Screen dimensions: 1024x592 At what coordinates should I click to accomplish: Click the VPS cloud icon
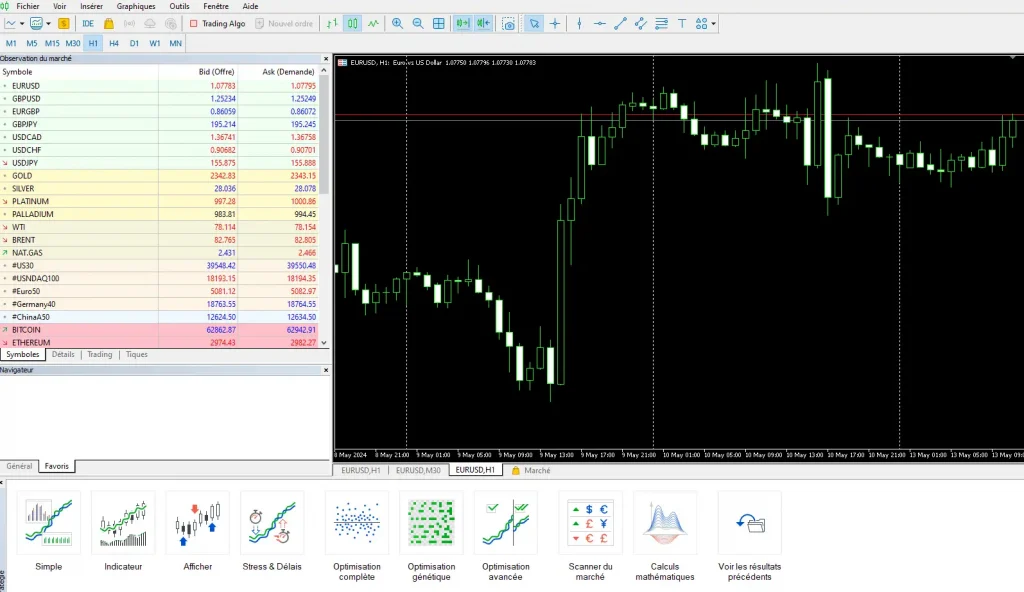click(150, 24)
